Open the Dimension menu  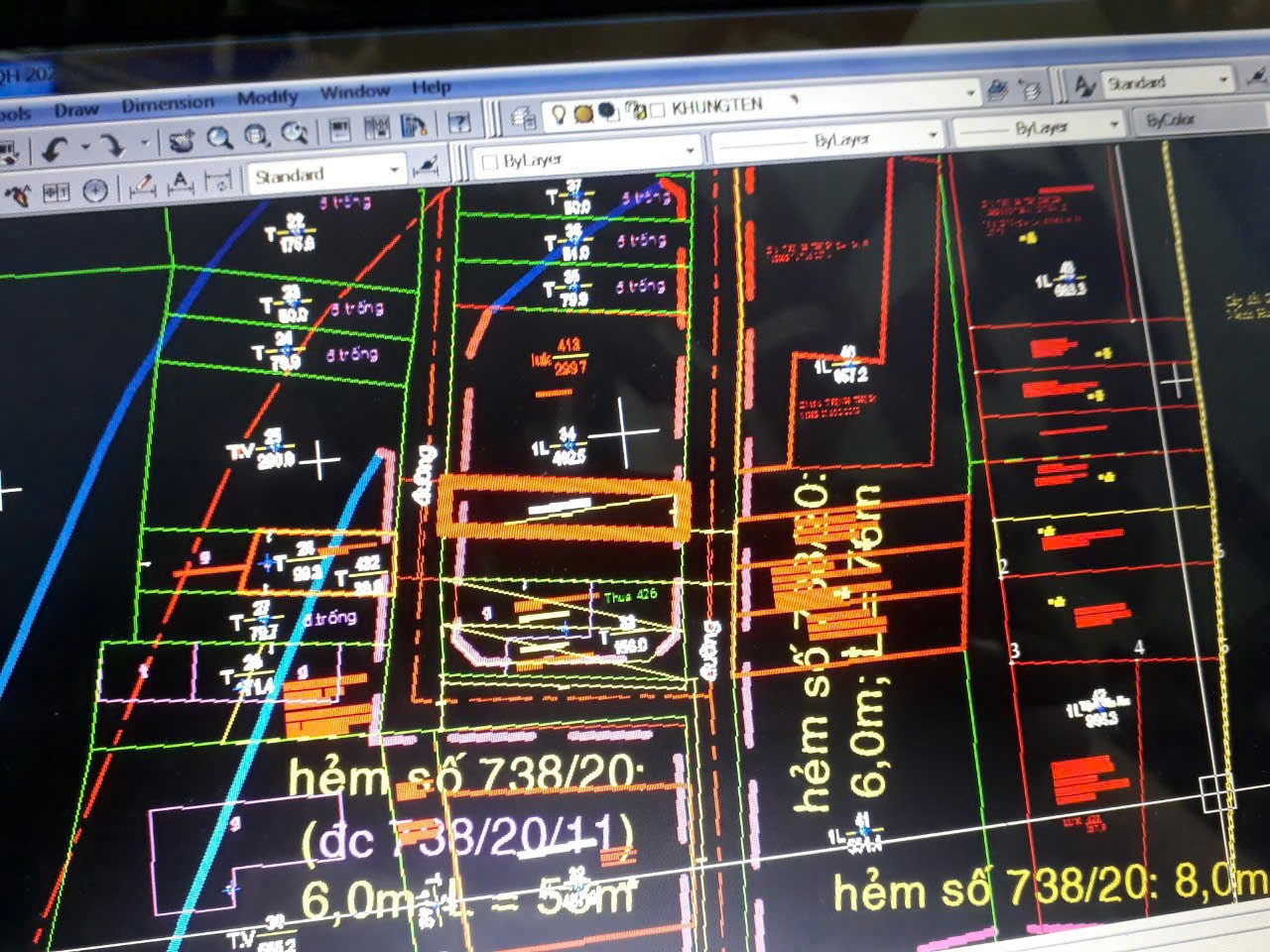coord(167,104)
